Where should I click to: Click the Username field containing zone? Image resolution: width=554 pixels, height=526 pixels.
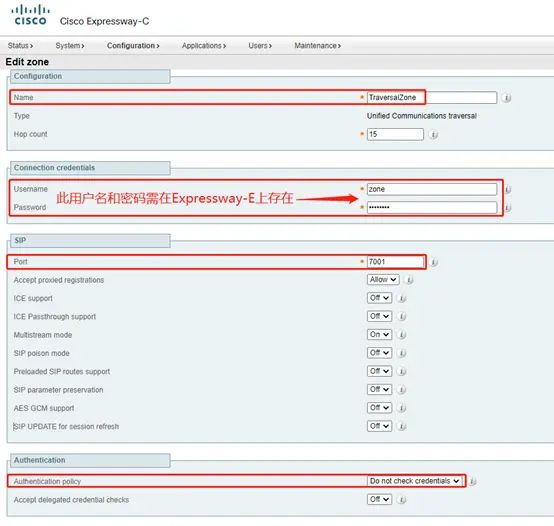coord(432,189)
